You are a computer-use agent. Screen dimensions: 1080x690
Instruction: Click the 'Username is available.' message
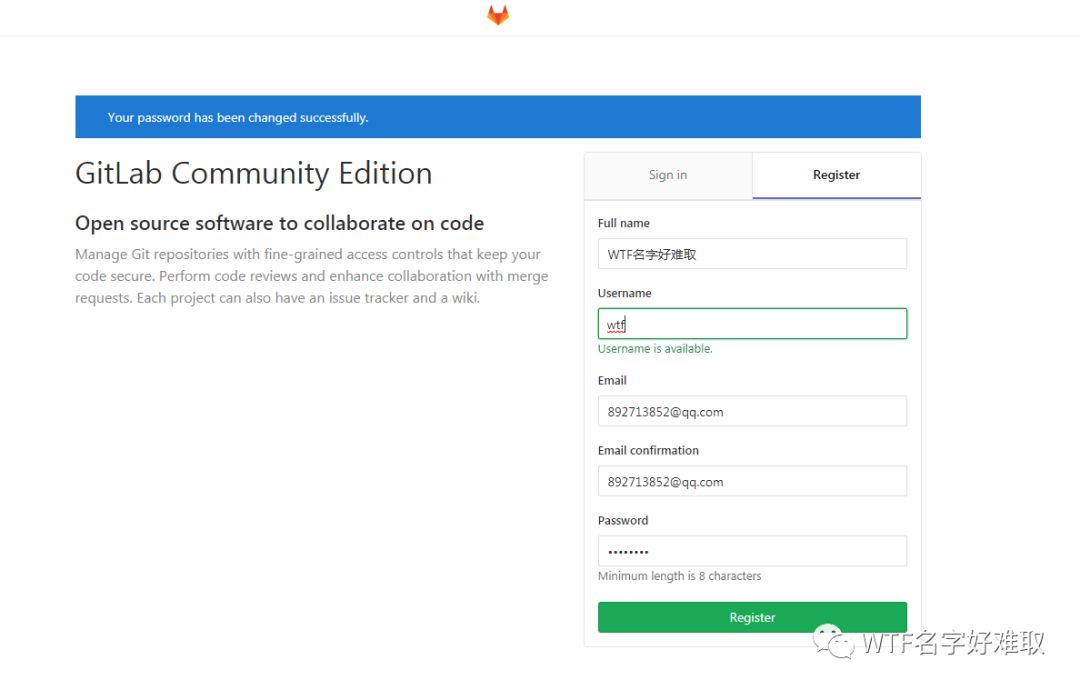tap(655, 349)
